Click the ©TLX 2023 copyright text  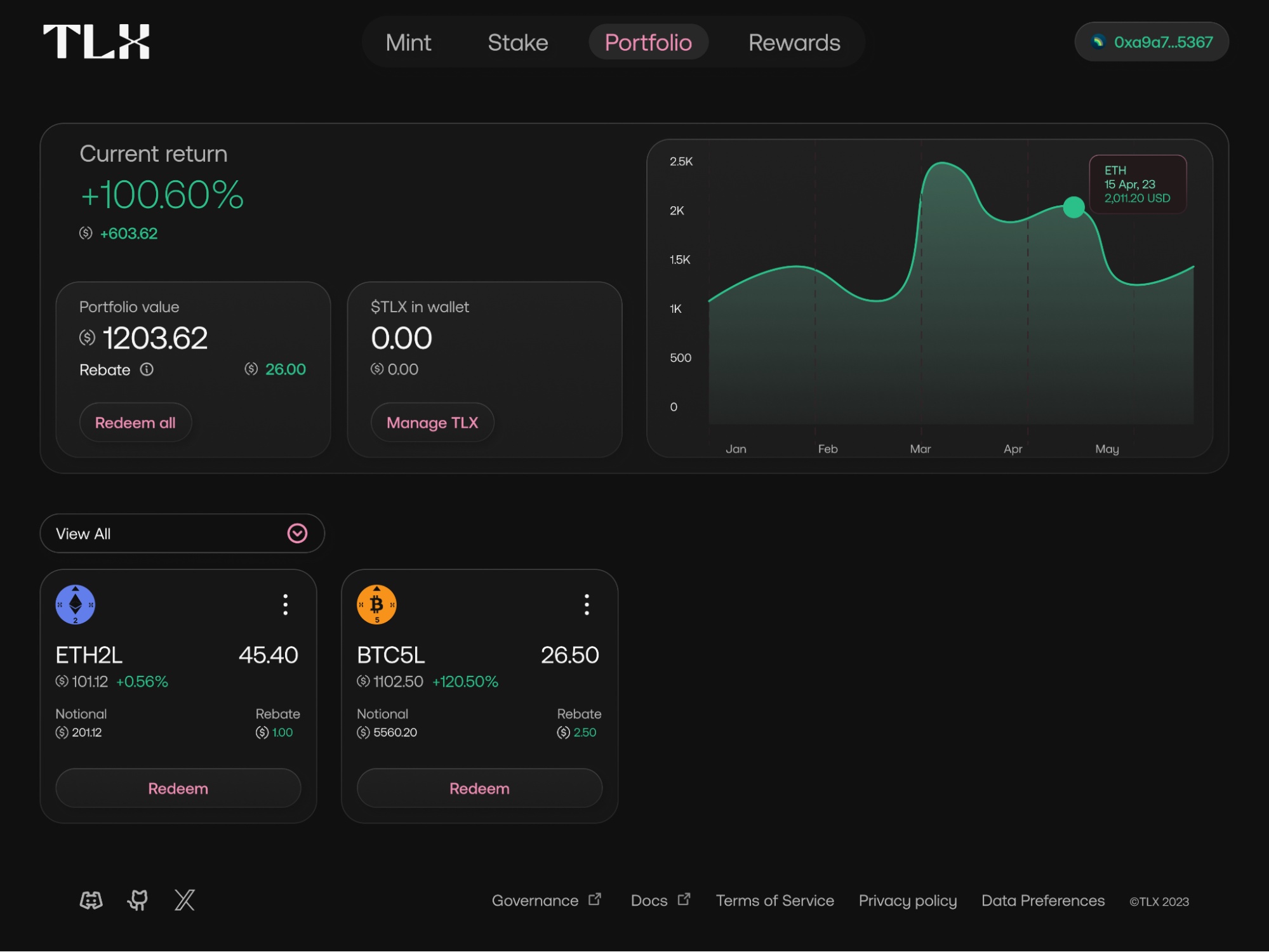tap(1159, 901)
